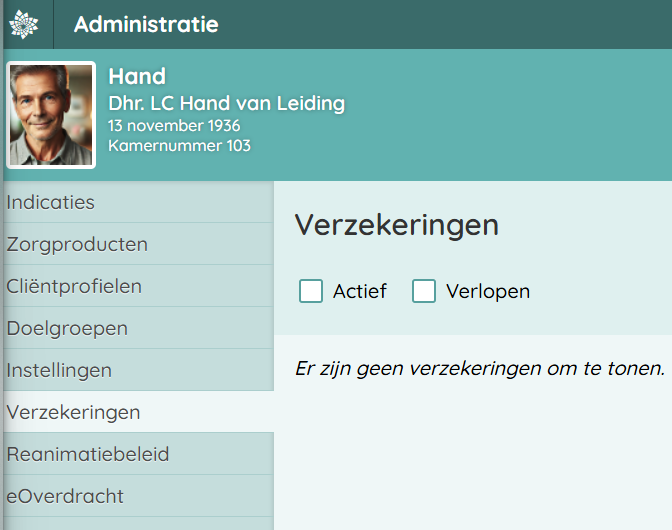Screen dimensions: 672x530
Task: Enable the Verlopen filter checkbox
Action: [x=424, y=291]
